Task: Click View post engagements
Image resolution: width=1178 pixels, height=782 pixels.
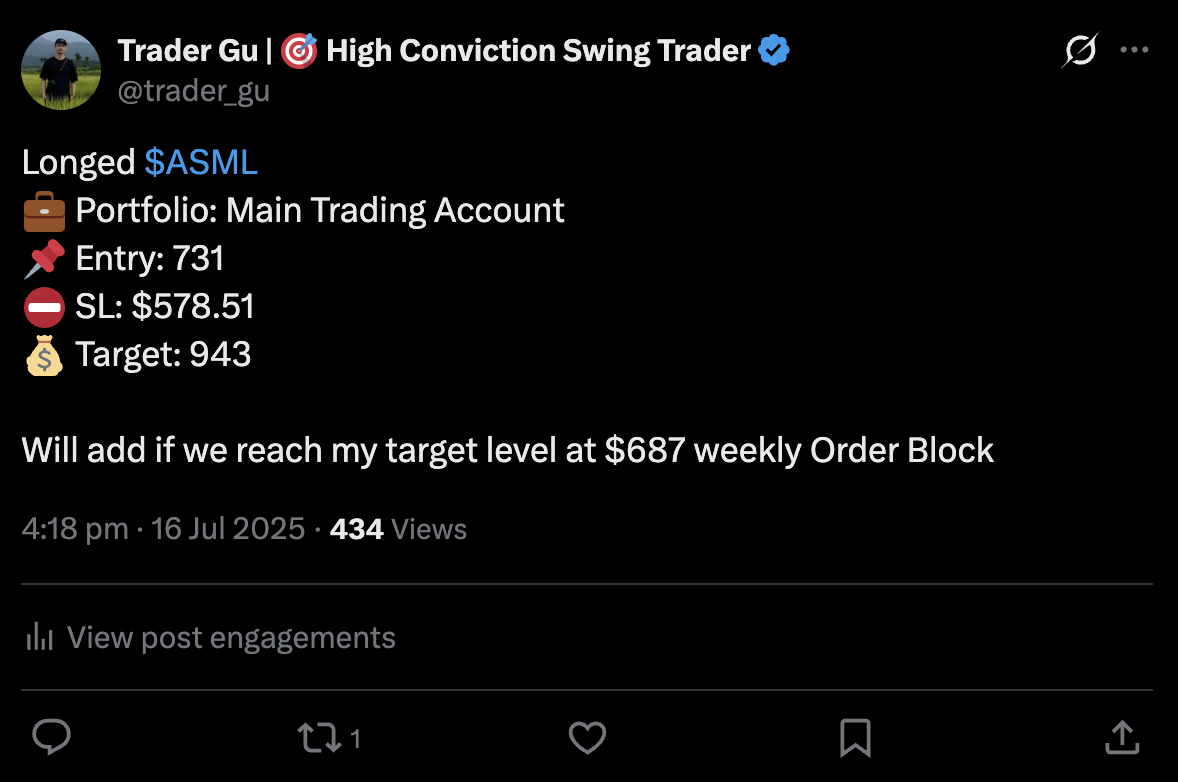Action: (231, 637)
